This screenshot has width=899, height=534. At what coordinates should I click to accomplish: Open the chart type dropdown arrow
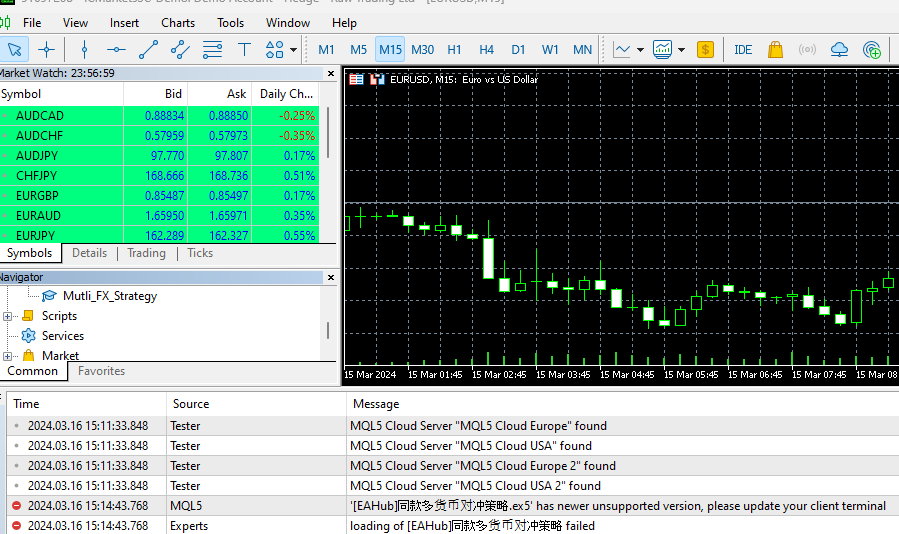point(640,50)
